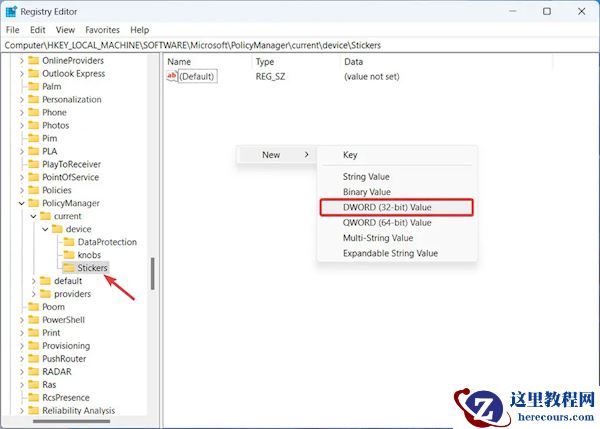Image resolution: width=600 pixels, height=429 pixels.
Task: Click the REG_SZ type cell
Action: pyautogui.click(x=270, y=77)
